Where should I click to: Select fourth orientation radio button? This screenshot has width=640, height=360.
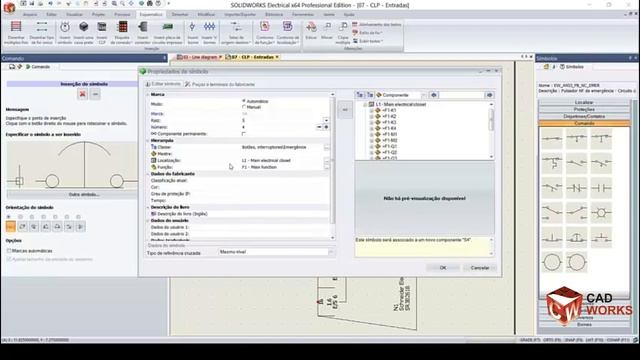44,217
